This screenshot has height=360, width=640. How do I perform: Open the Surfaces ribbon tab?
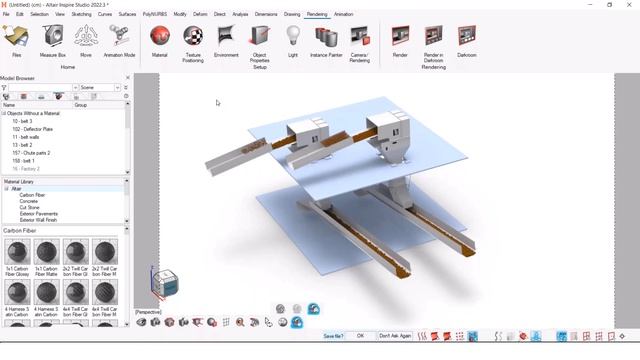127,14
